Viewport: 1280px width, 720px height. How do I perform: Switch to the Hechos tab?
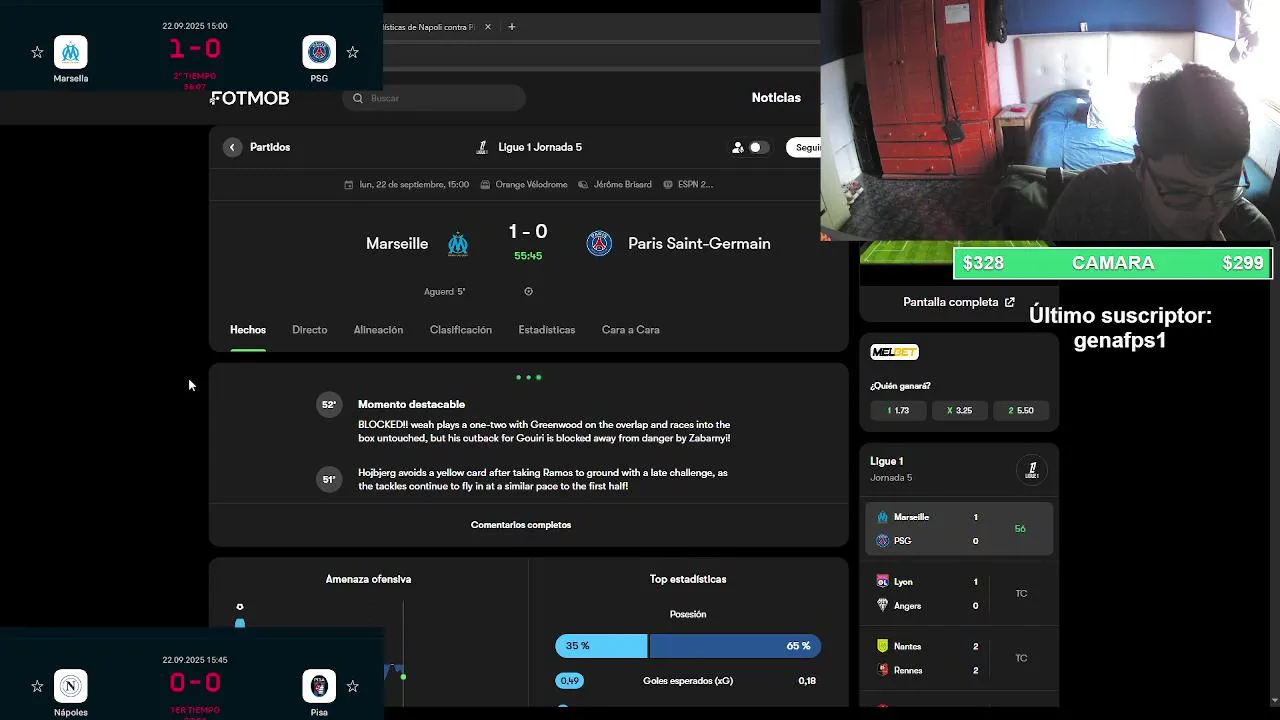point(248,330)
